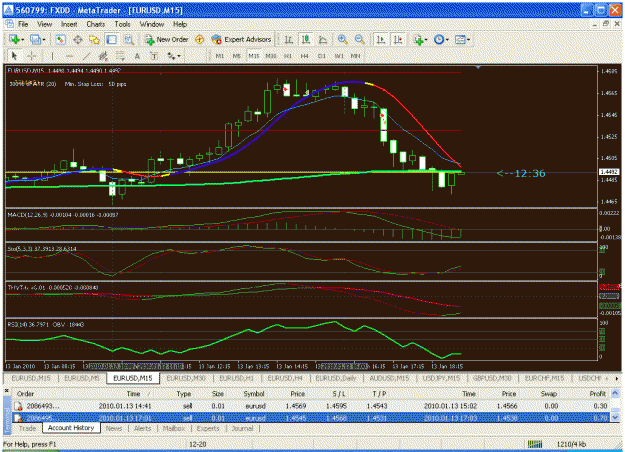Expand the chart templates dropdown
This screenshot has width=625, height=452.
468,40
